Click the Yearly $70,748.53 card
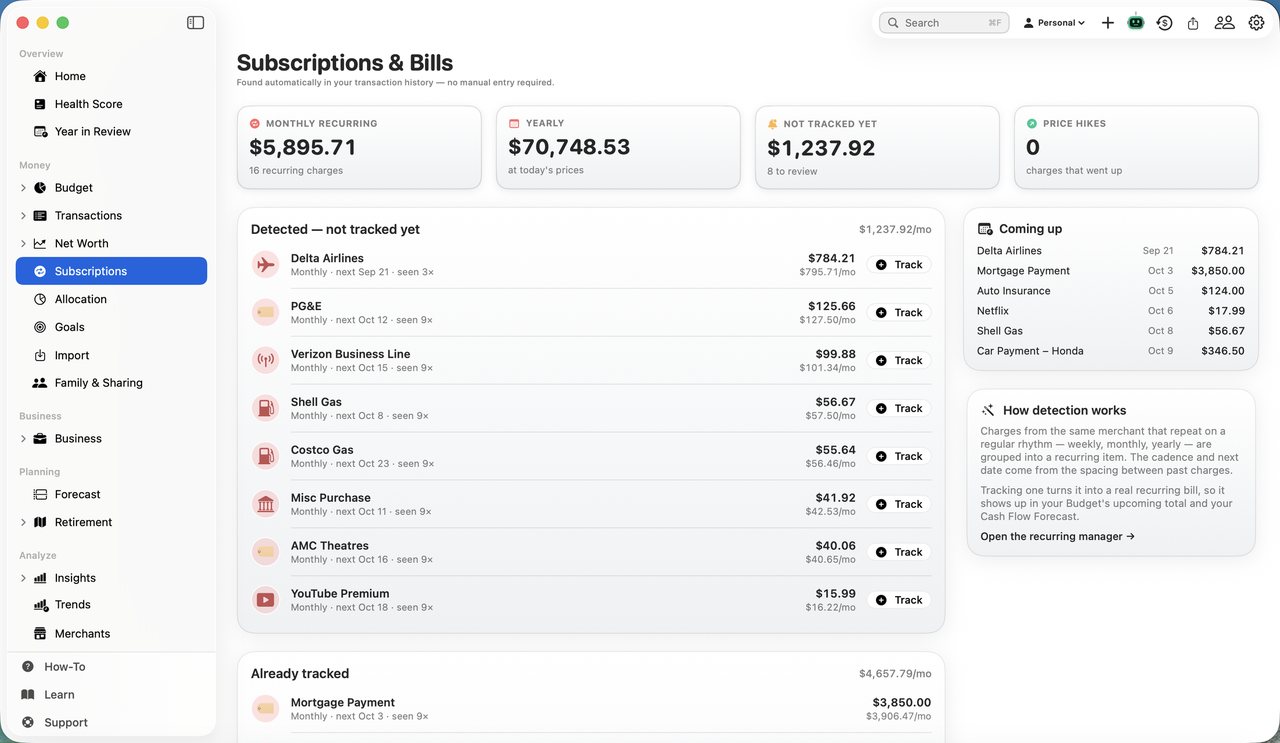Viewport: 1280px width, 743px height. click(x=618, y=147)
